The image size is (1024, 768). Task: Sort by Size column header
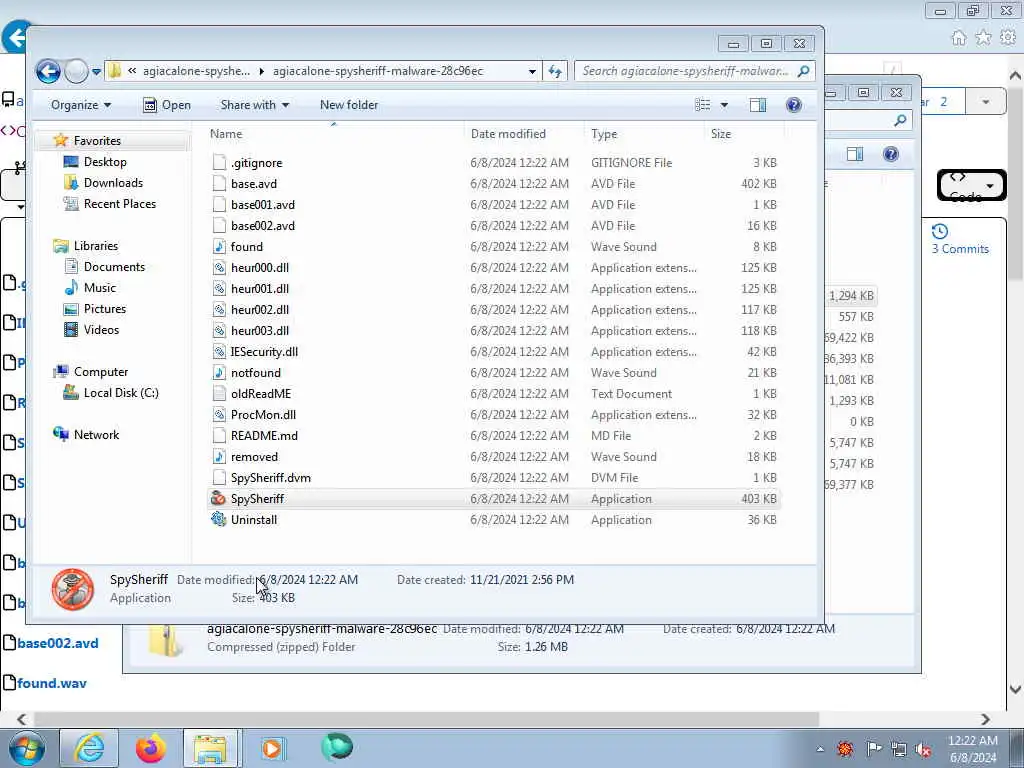tap(721, 133)
